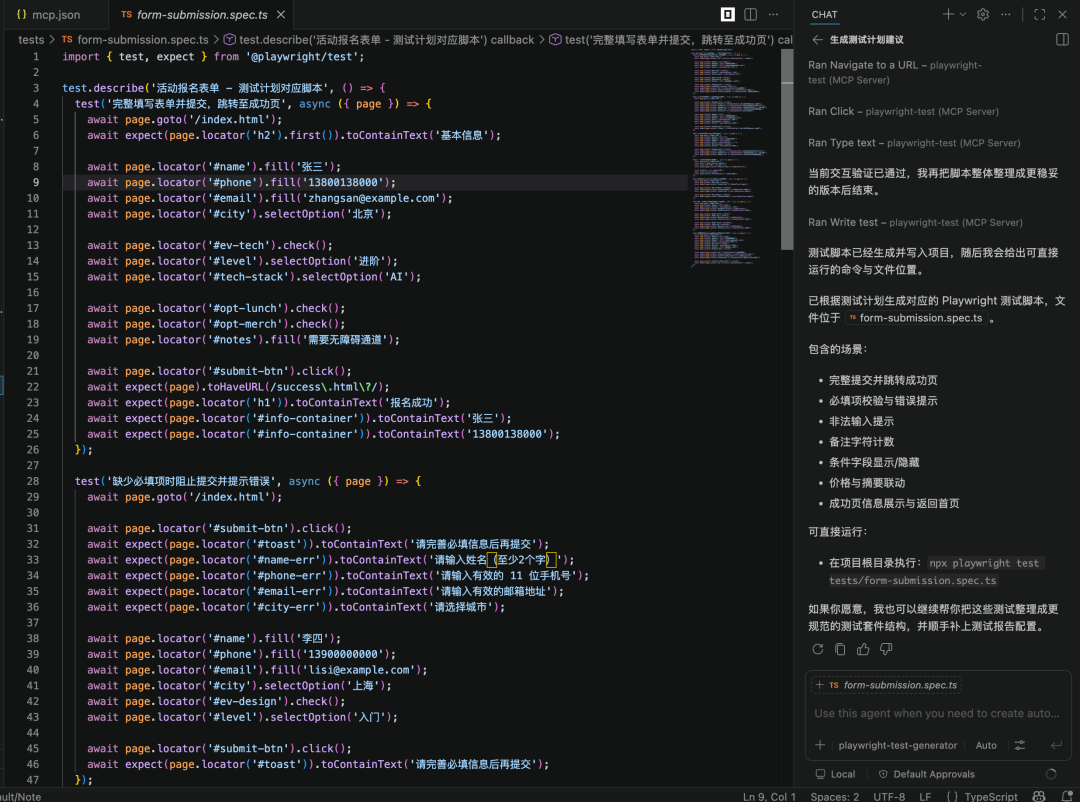This screenshot has width=1080, height=802.
Task: Change encoding via UTF-8
Action: [x=889, y=796]
